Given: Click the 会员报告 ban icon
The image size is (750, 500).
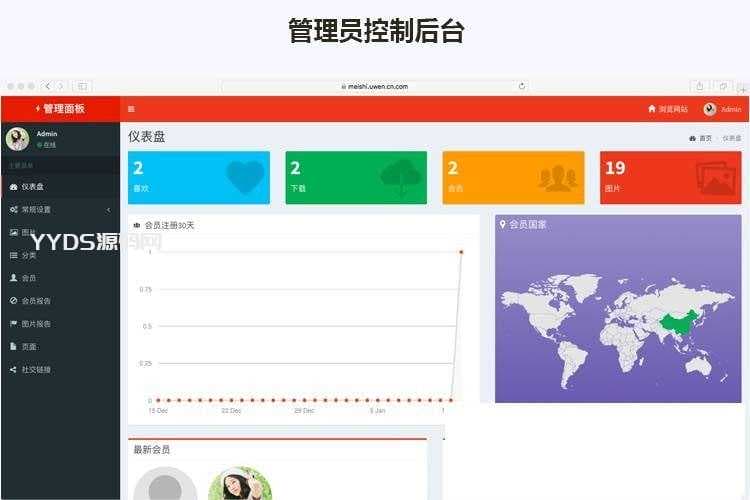Looking at the screenshot, I should [x=13, y=300].
